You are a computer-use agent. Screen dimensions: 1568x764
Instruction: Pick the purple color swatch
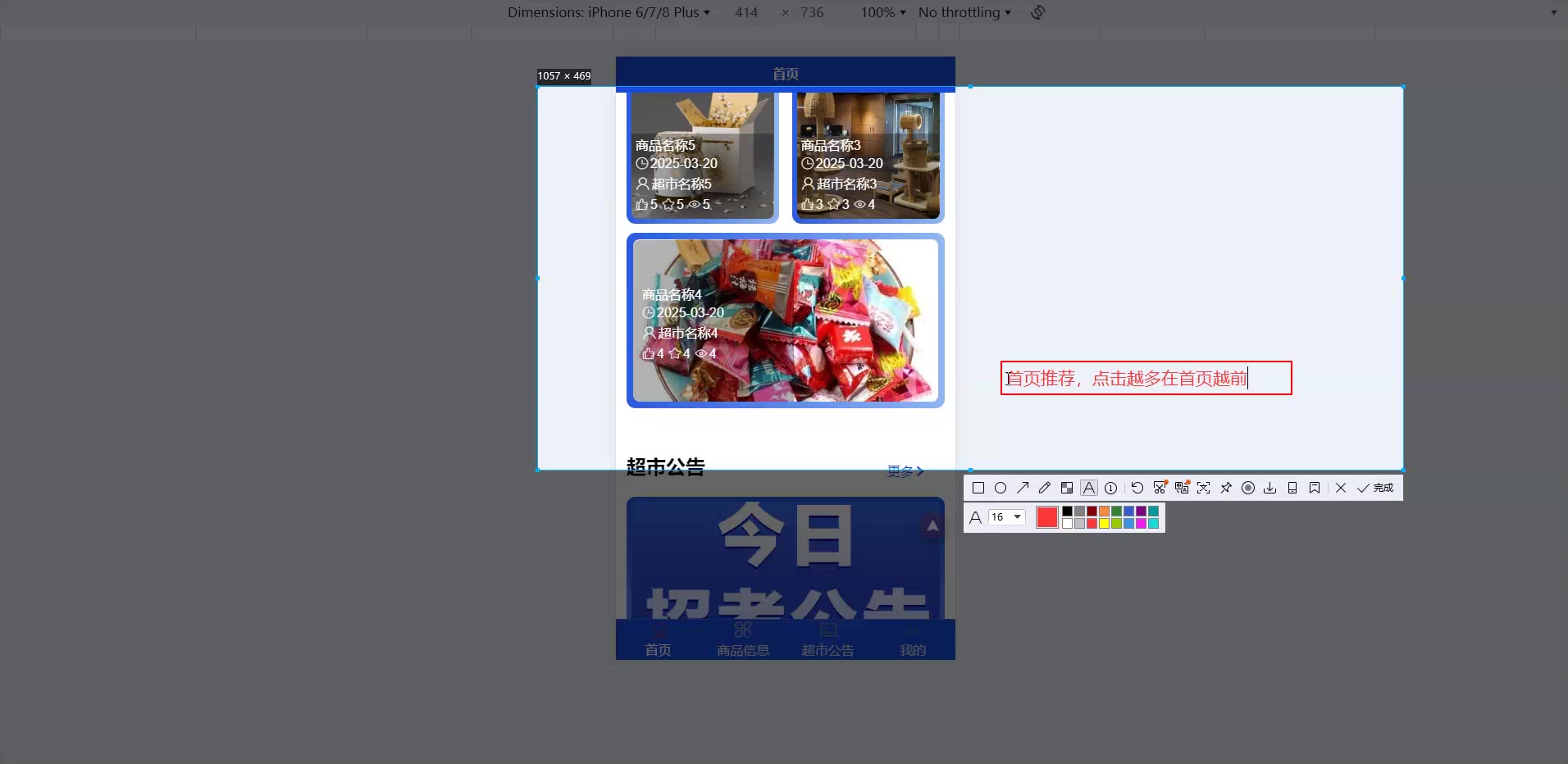pos(1141,512)
